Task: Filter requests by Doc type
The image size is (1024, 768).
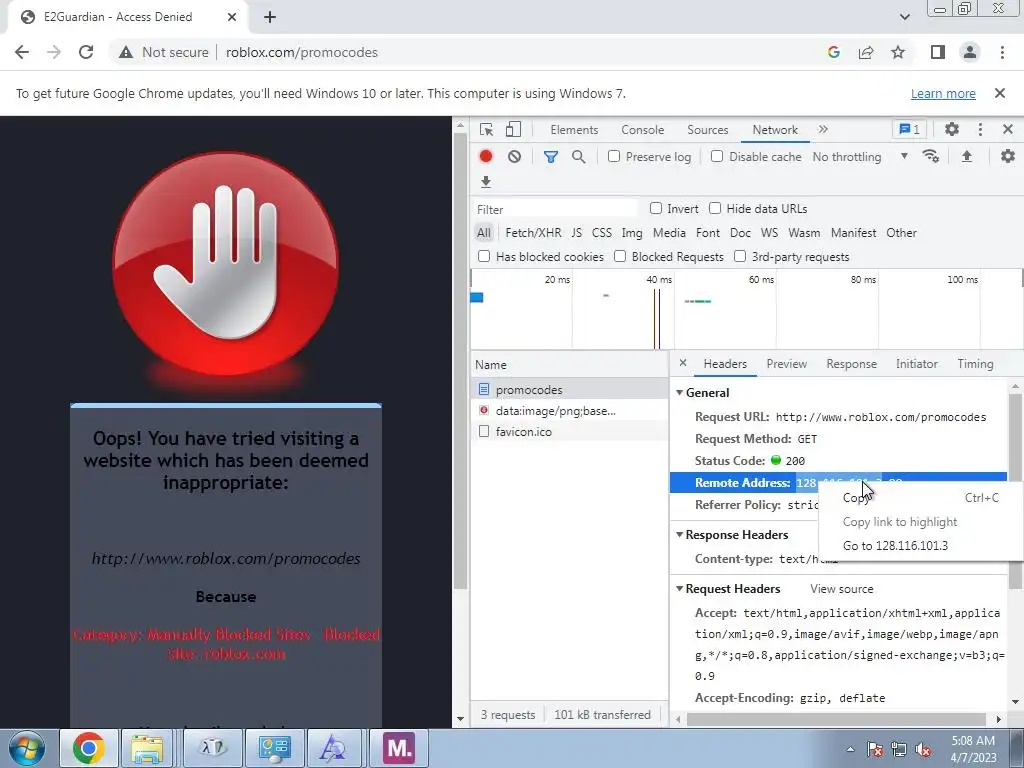Action: click(740, 233)
